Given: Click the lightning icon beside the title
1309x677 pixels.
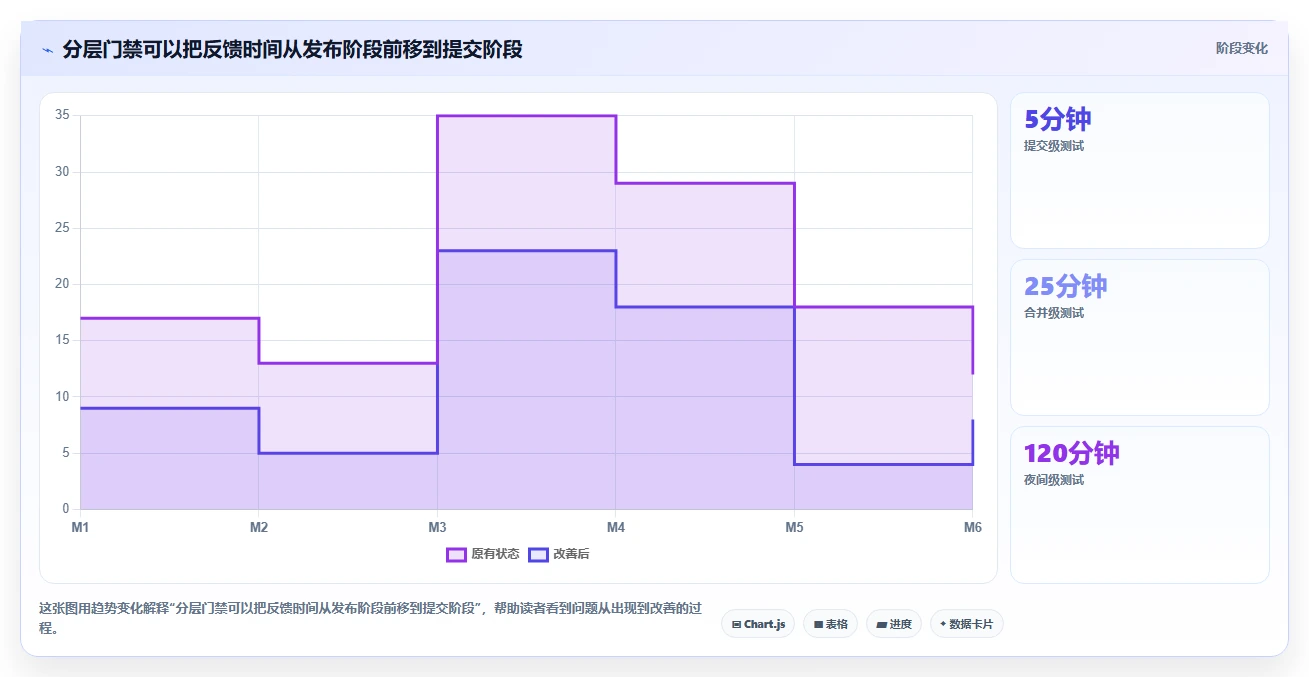Looking at the screenshot, I should point(47,50).
